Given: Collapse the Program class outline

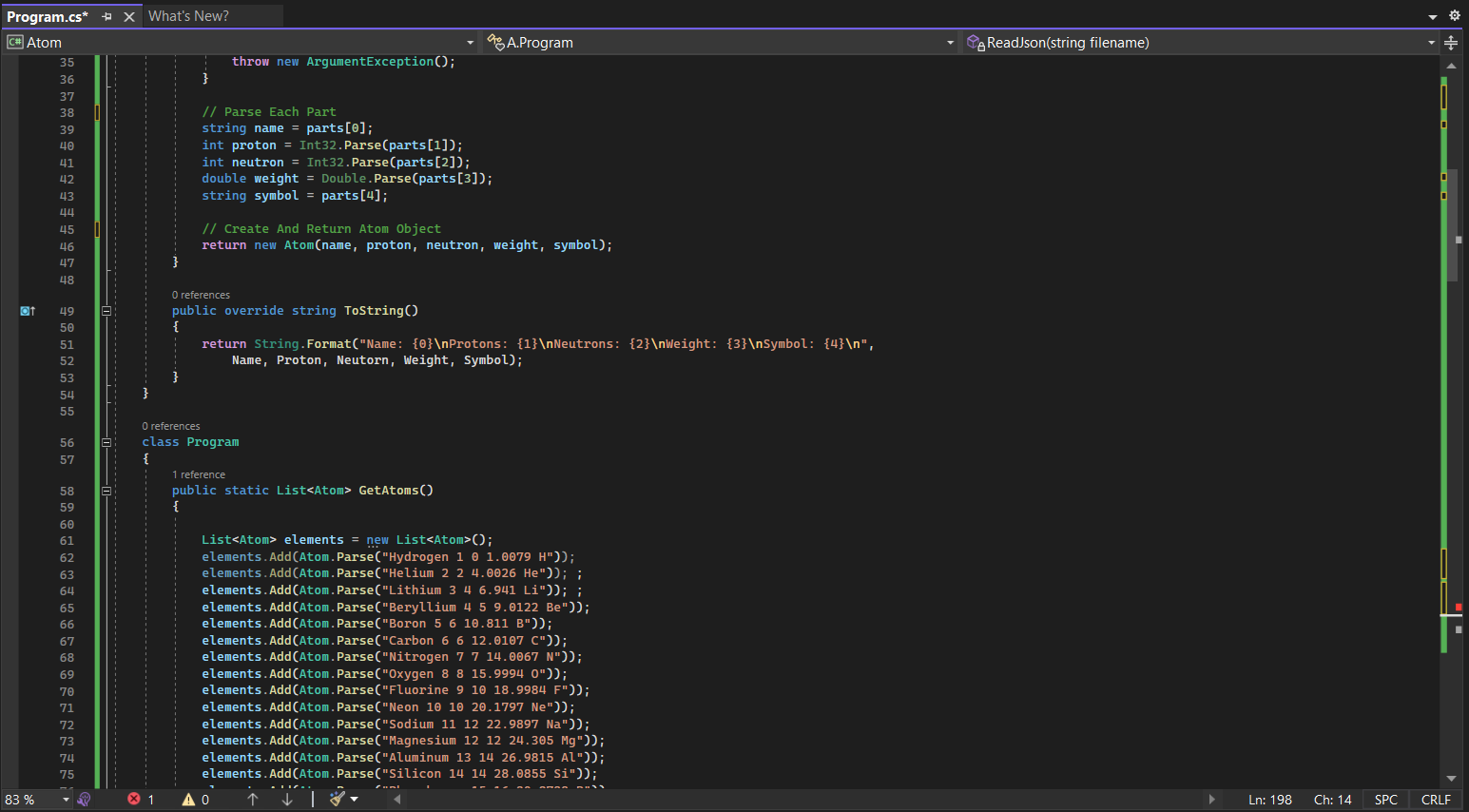Looking at the screenshot, I should click(x=106, y=442).
